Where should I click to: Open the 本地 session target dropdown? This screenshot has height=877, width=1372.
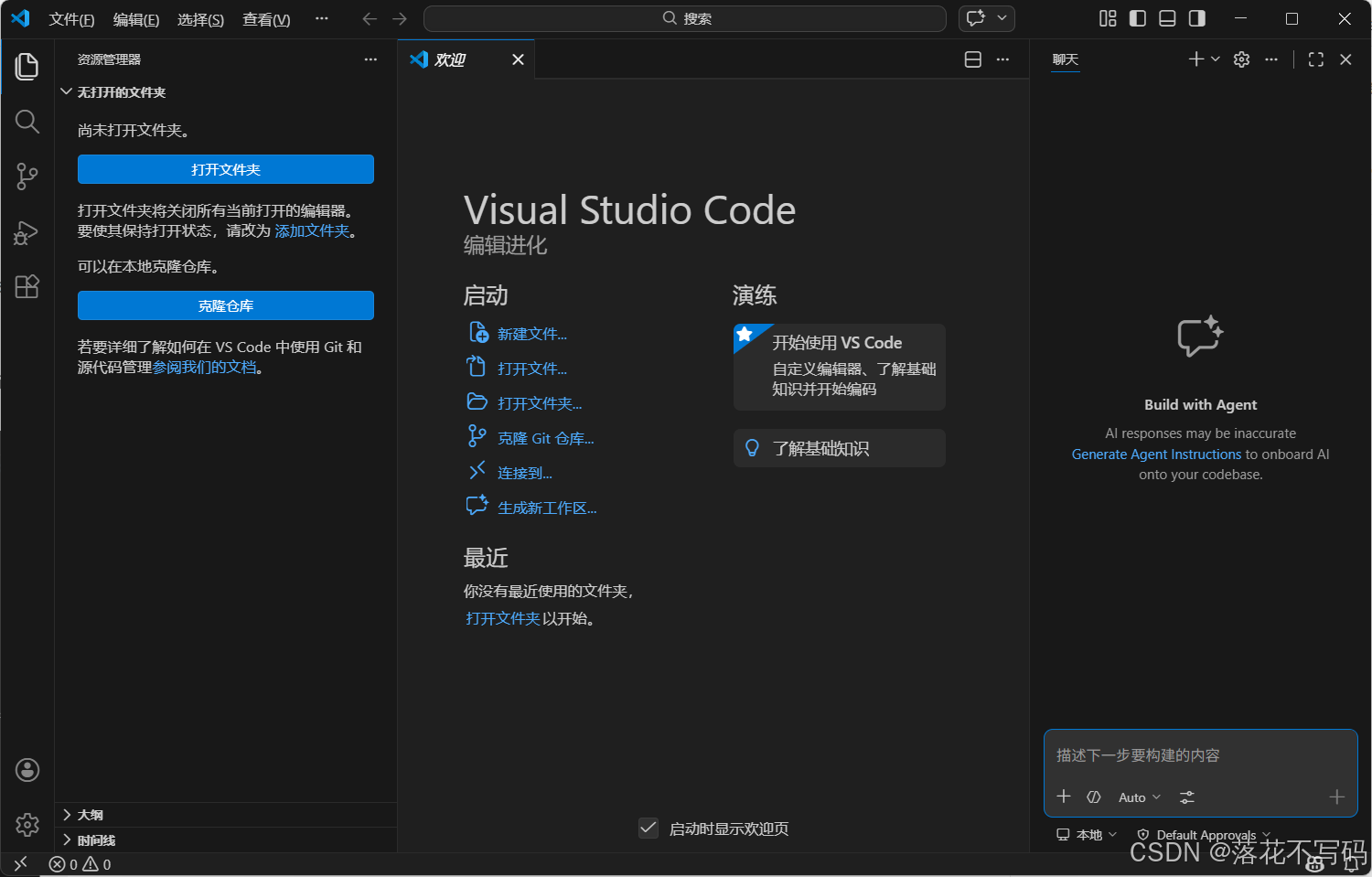click(1087, 835)
